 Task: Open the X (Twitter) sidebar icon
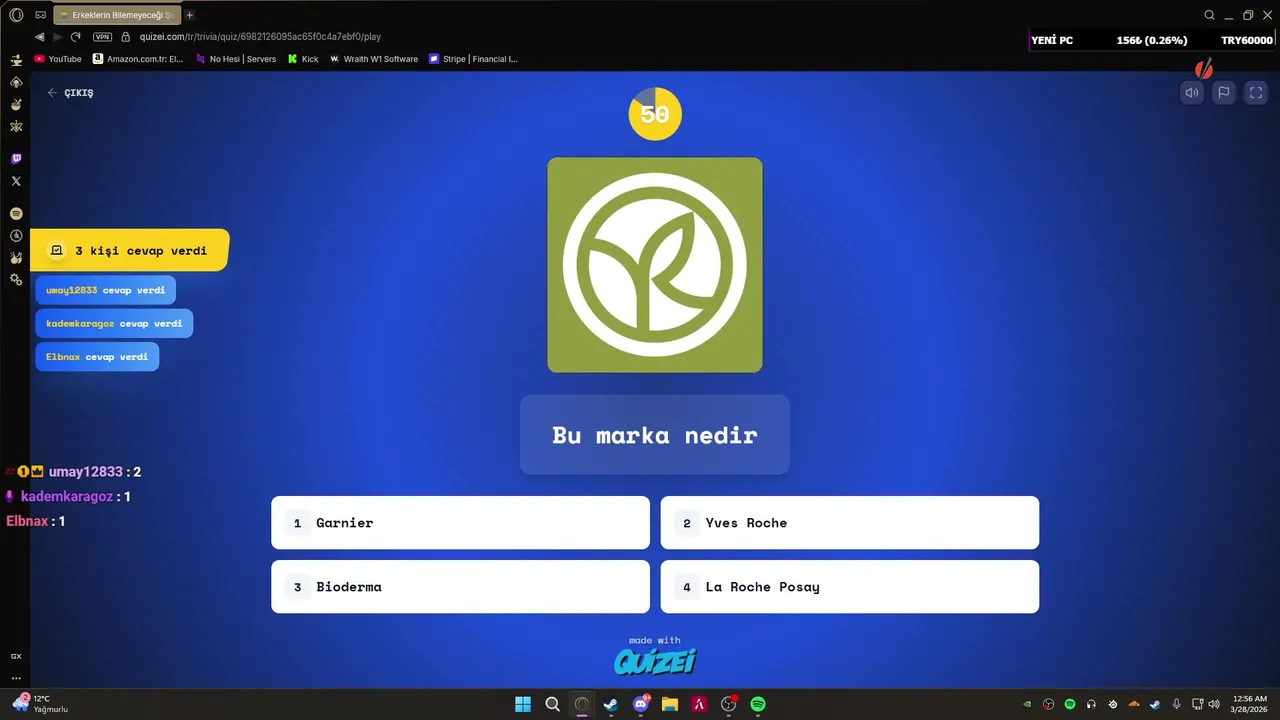pos(16,181)
